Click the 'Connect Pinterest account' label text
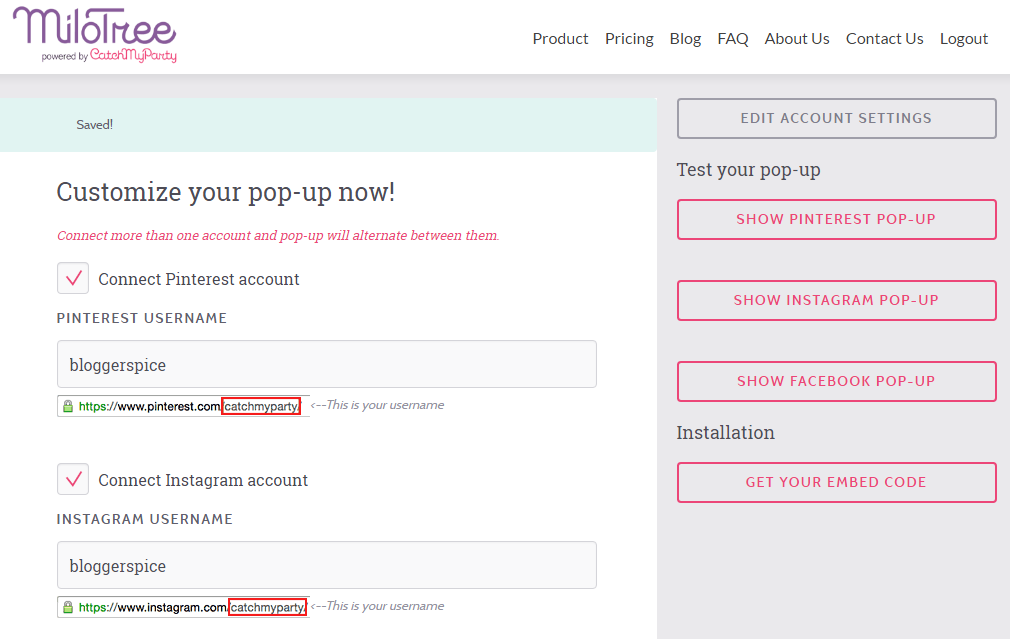Viewport: 1010px width, 639px height. [198, 279]
